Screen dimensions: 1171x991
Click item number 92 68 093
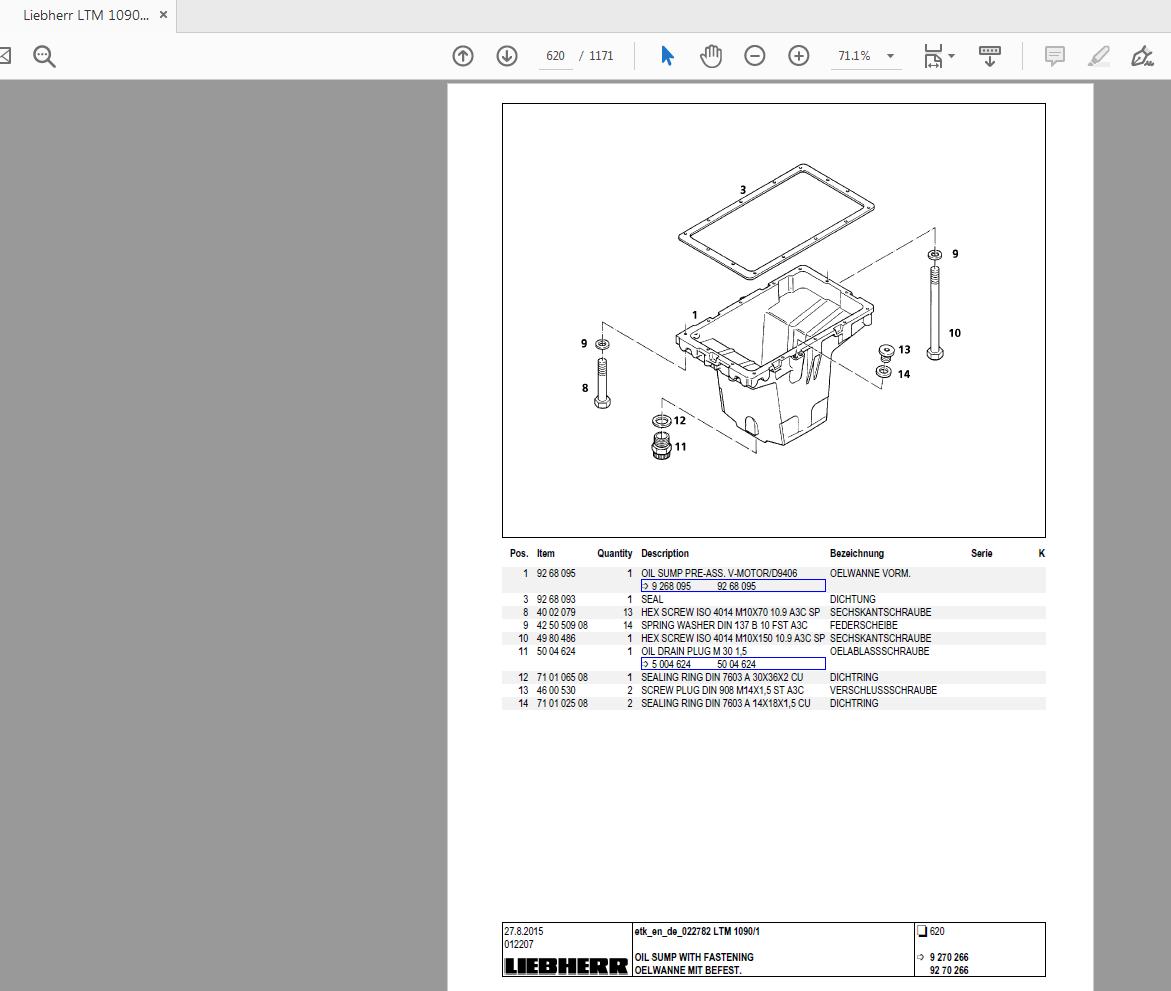[556, 599]
